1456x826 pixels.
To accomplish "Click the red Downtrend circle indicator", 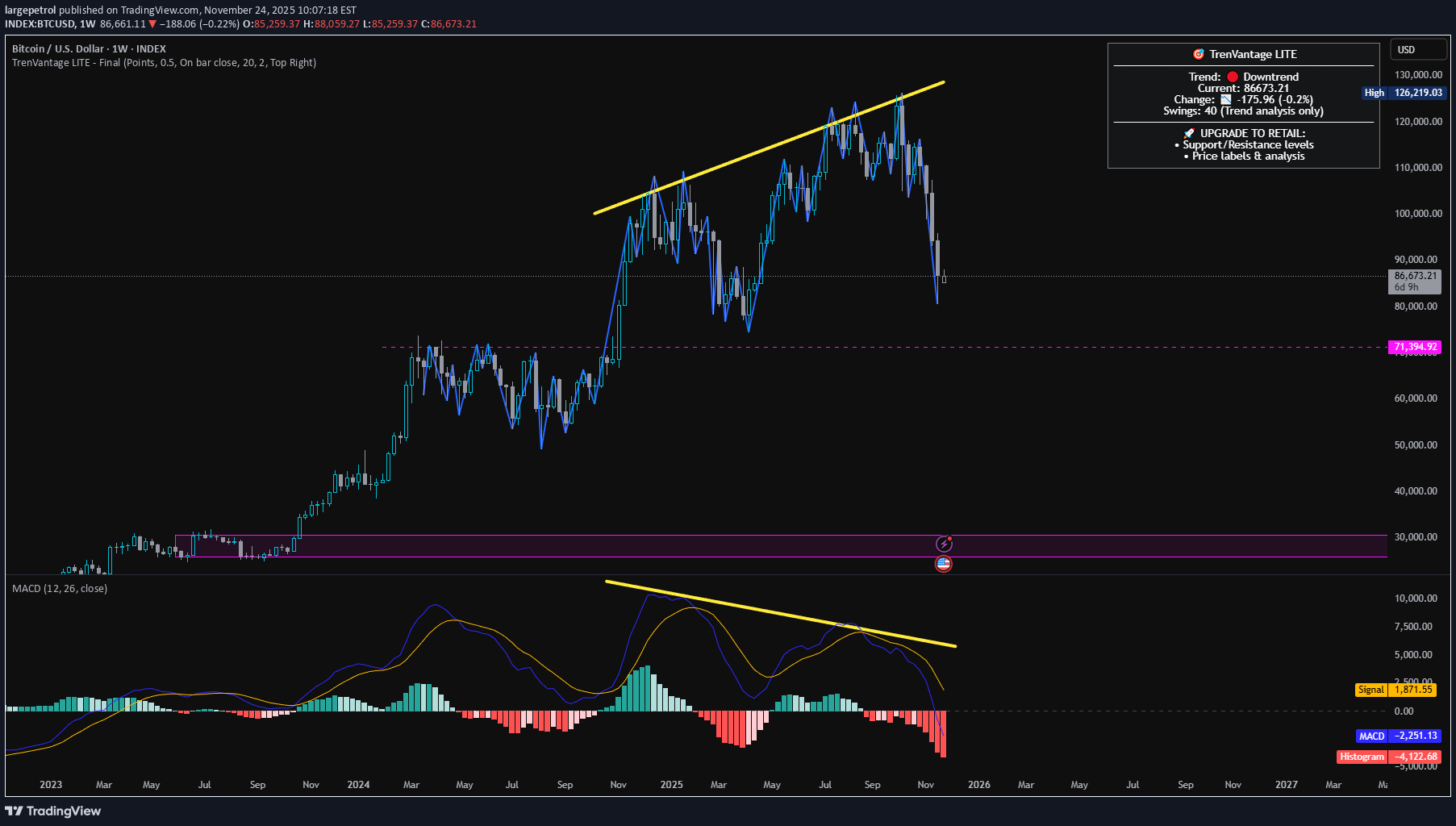I will pos(1233,77).
